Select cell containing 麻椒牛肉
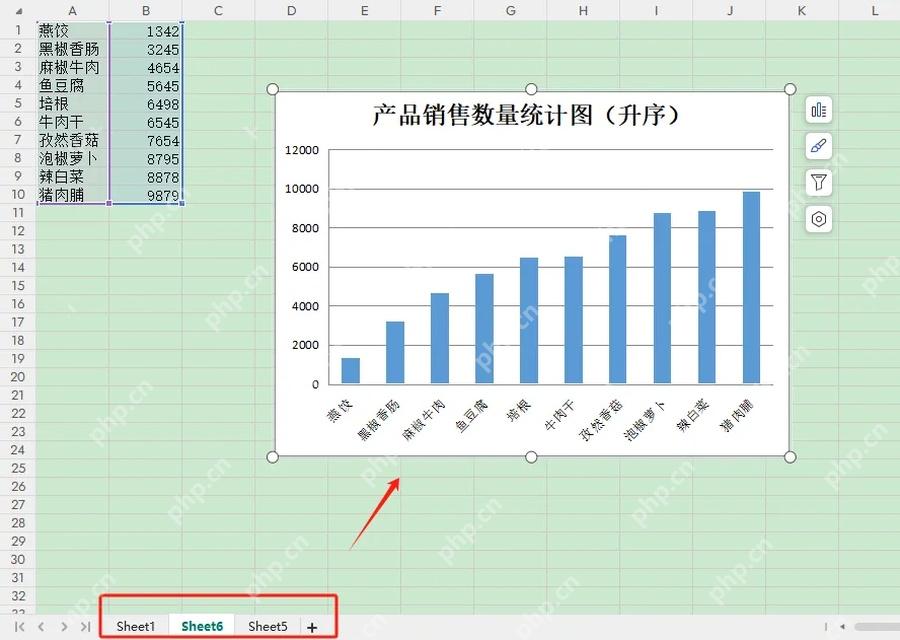The width and height of the screenshot is (900, 640). click(72, 67)
